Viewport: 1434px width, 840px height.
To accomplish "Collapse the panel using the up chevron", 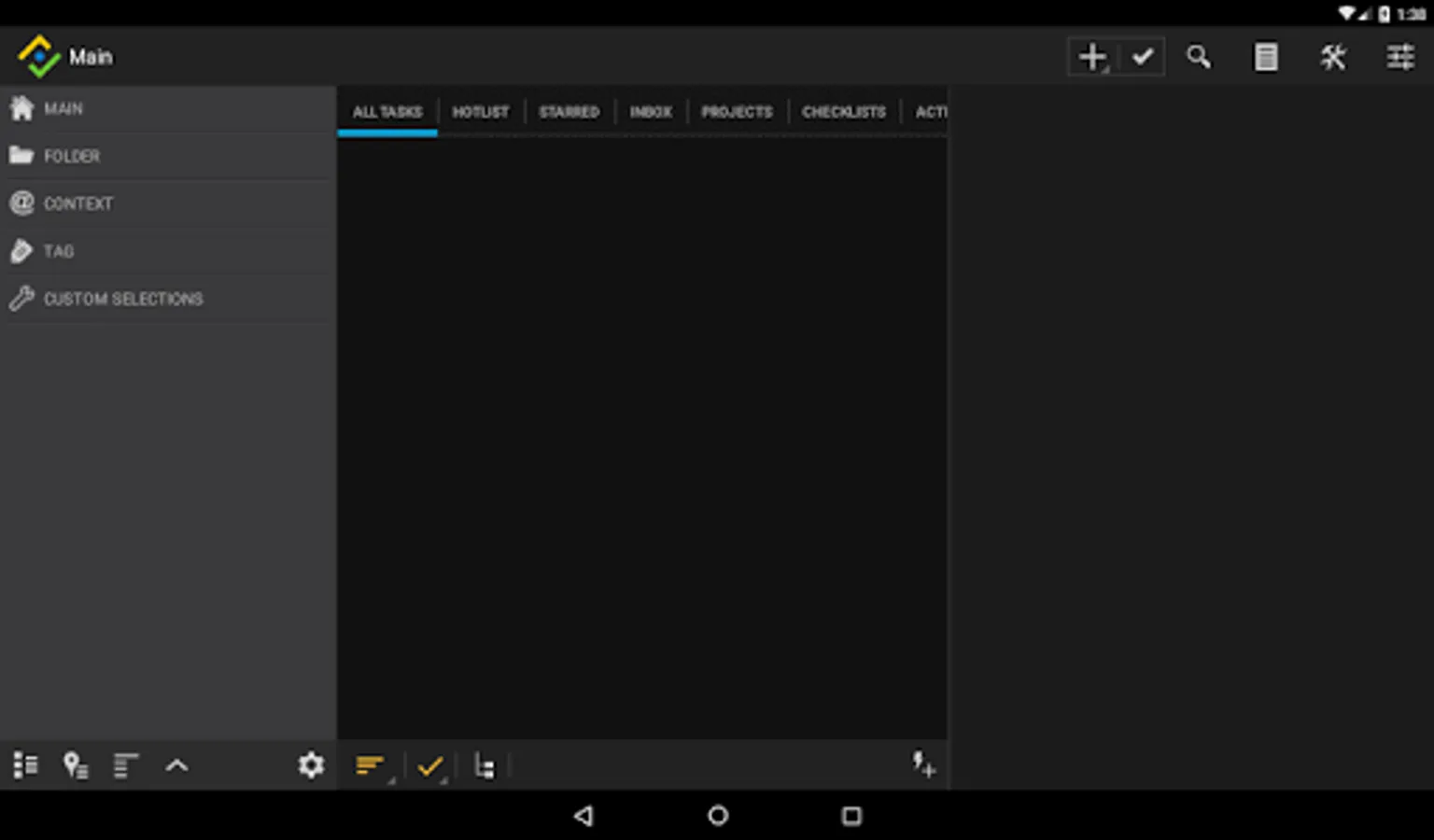I will point(176,765).
